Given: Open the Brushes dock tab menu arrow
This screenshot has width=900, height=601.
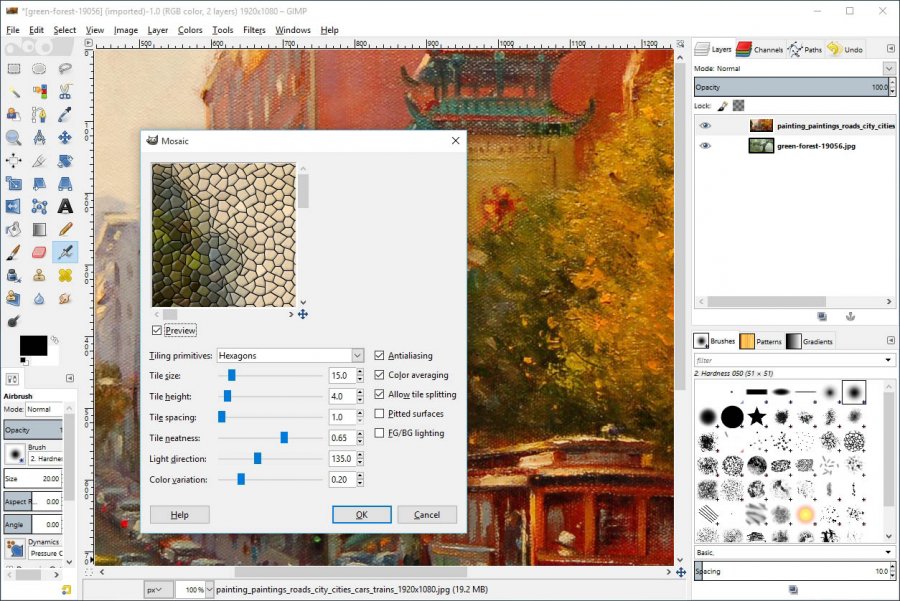Looking at the screenshot, I should click(891, 341).
